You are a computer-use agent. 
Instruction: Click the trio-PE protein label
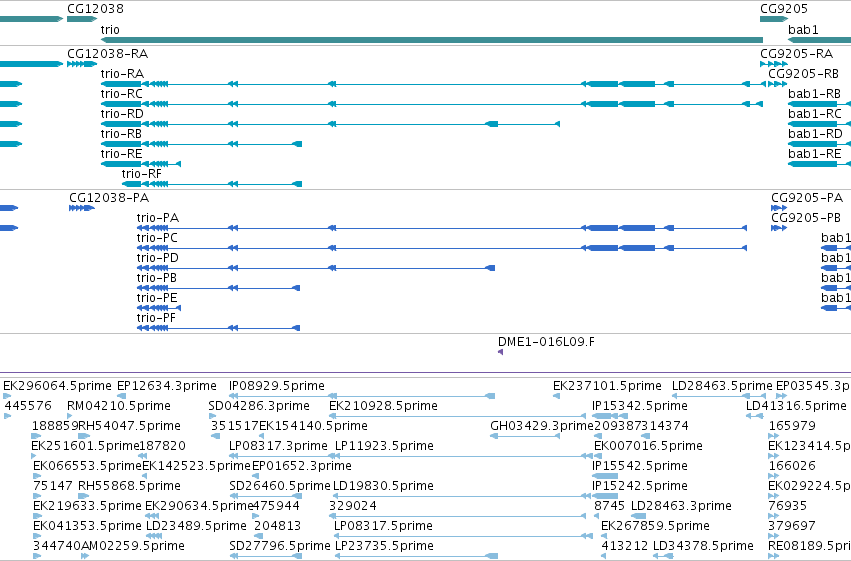click(157, 298)
